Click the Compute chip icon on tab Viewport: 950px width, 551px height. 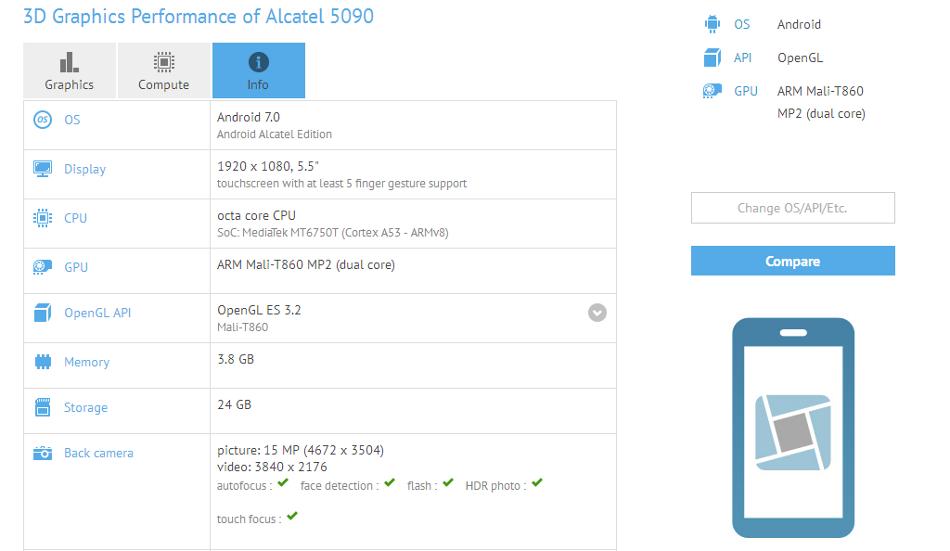[x=164, y=62]
